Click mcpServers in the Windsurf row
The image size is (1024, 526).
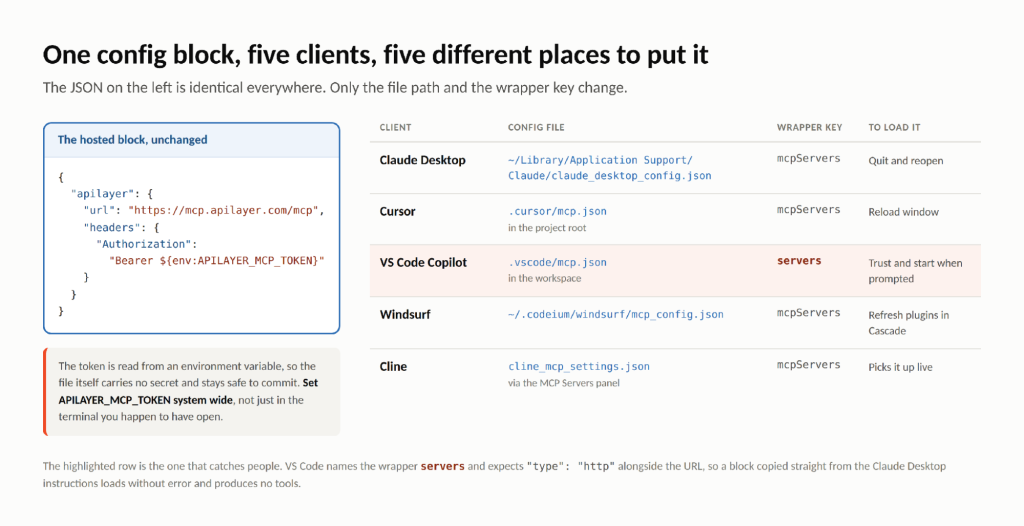pyautogui.click(x=808, y=313)
